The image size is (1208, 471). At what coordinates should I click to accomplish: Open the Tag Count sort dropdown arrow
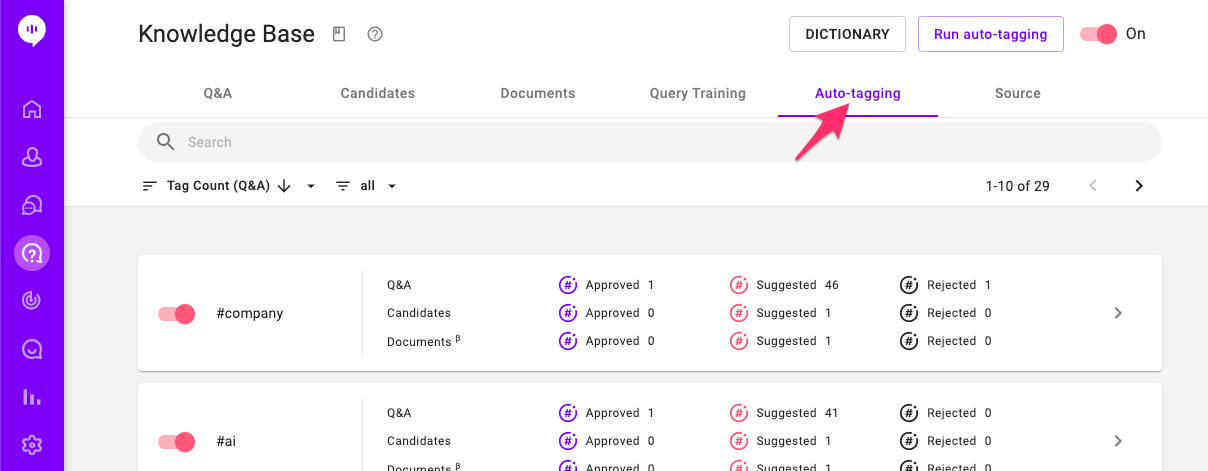(x=311, y=186)
